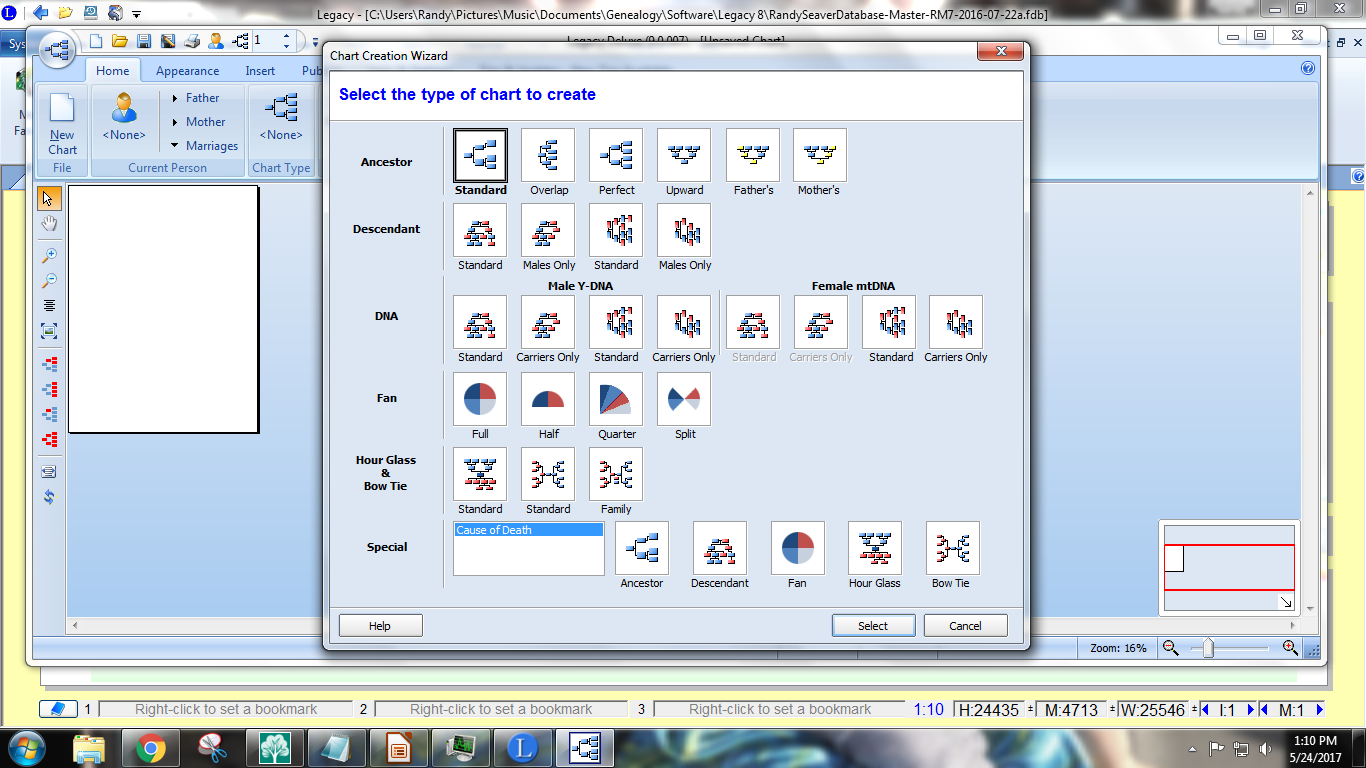Select the Upward ancestor chart
This screenshot has width=1366, height=768.
tap(684, 155)
